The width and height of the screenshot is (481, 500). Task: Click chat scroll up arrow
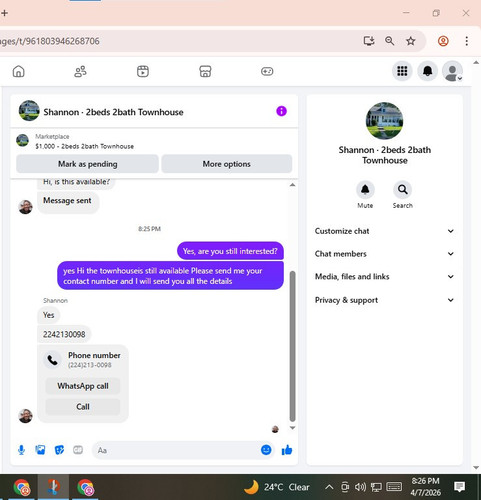(292, 185)
